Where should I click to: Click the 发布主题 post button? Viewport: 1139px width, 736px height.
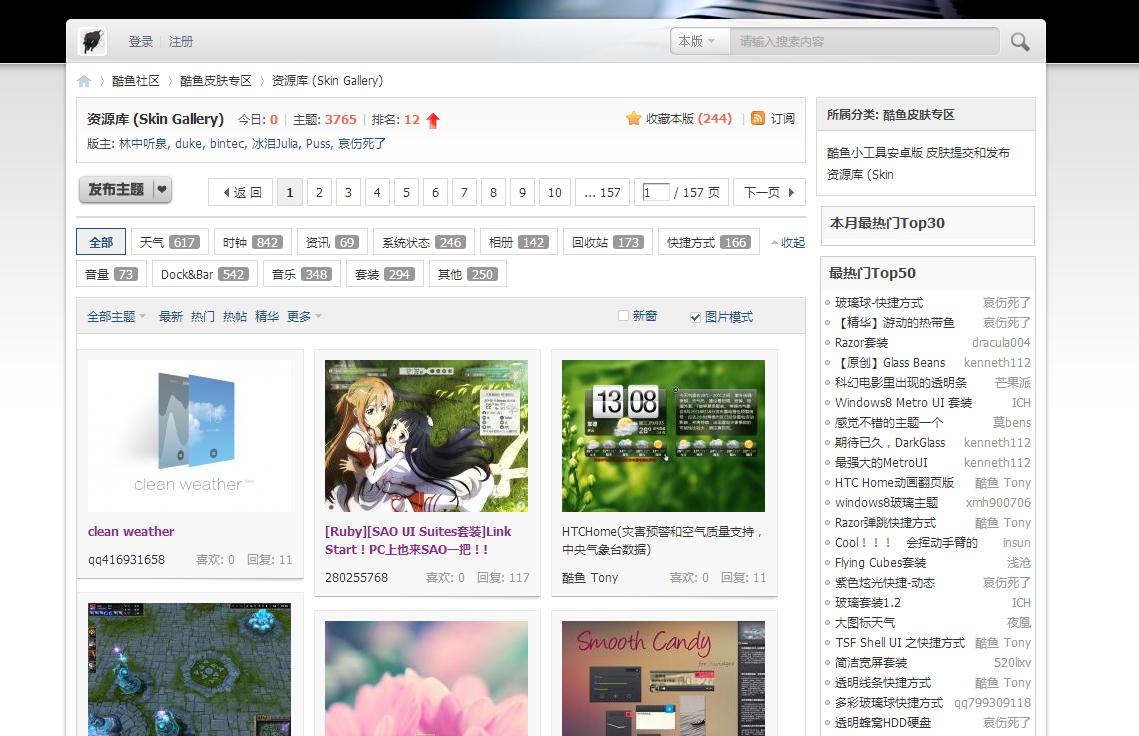point(116,190)
